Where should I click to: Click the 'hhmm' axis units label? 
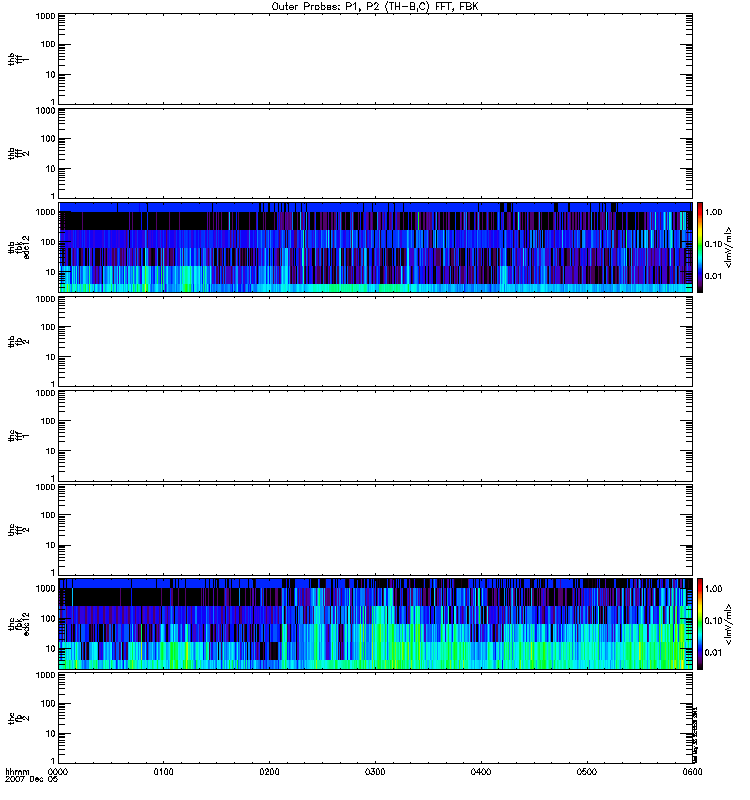click(x=17, y=772)
